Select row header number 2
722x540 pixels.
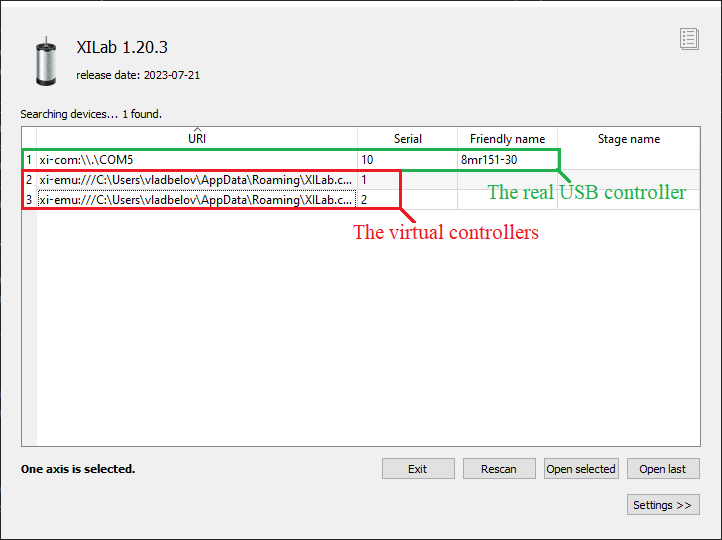(29, 180)
